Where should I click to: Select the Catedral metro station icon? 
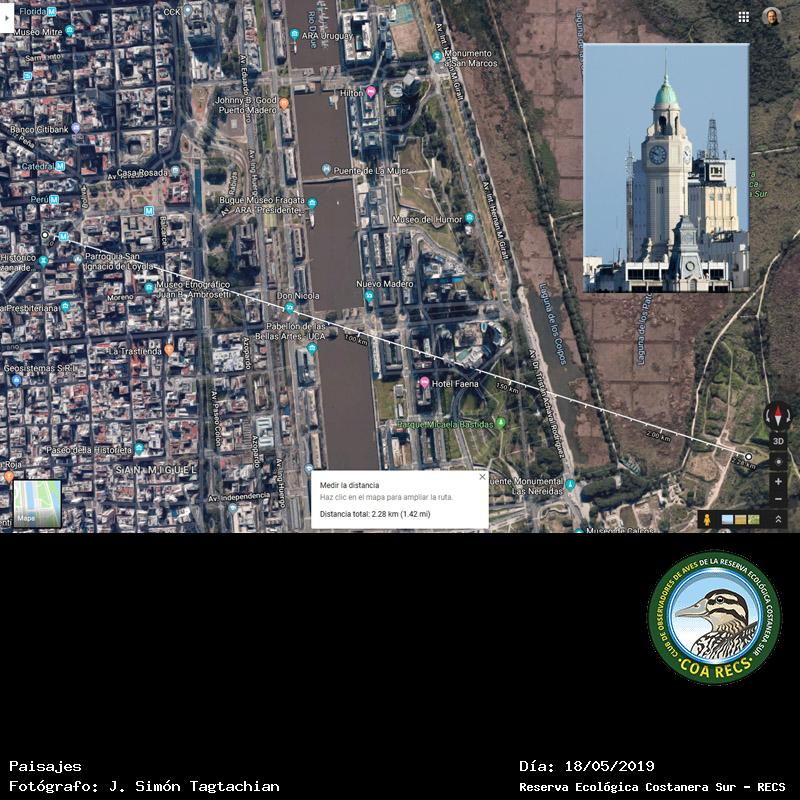(x=60, y=166)
